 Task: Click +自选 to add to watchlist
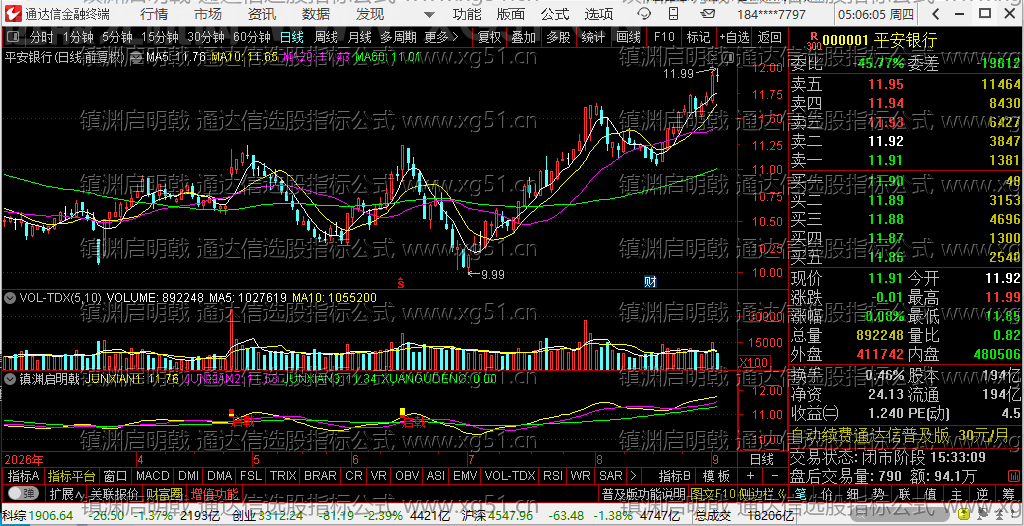[735, 37]
